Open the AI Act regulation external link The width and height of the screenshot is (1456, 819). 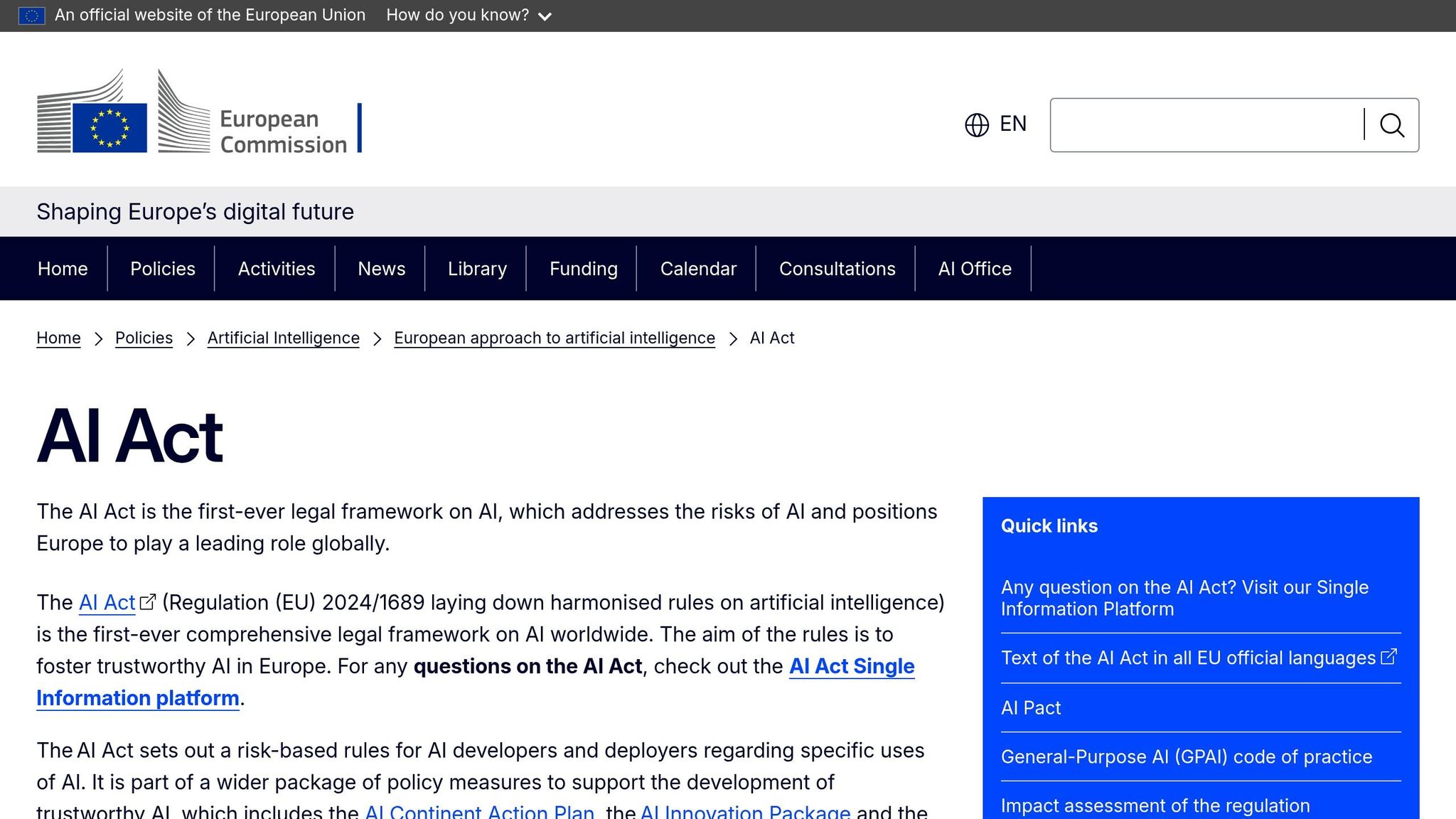(107, 603)
